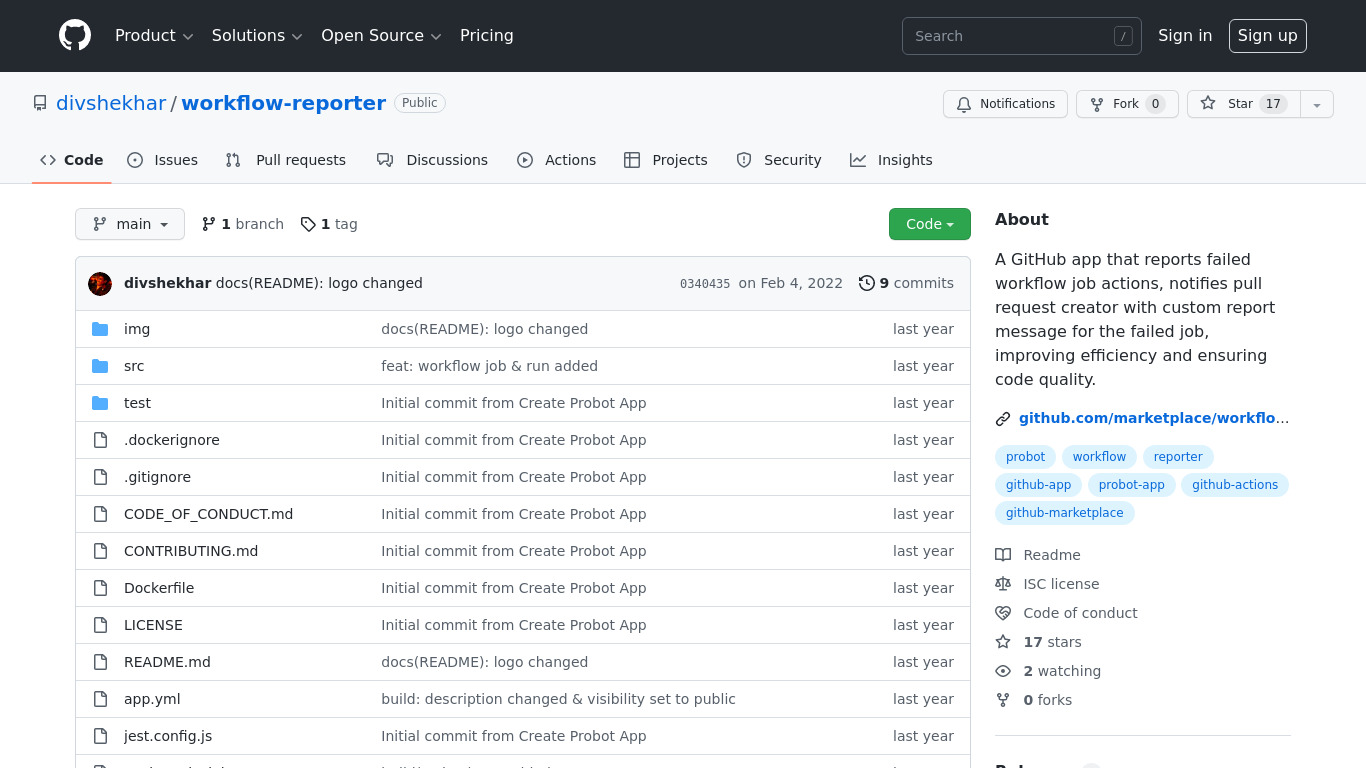The width and height of the screenshot is (1366, 768).
Task: Open the README.md file
Action: (167, 662)
